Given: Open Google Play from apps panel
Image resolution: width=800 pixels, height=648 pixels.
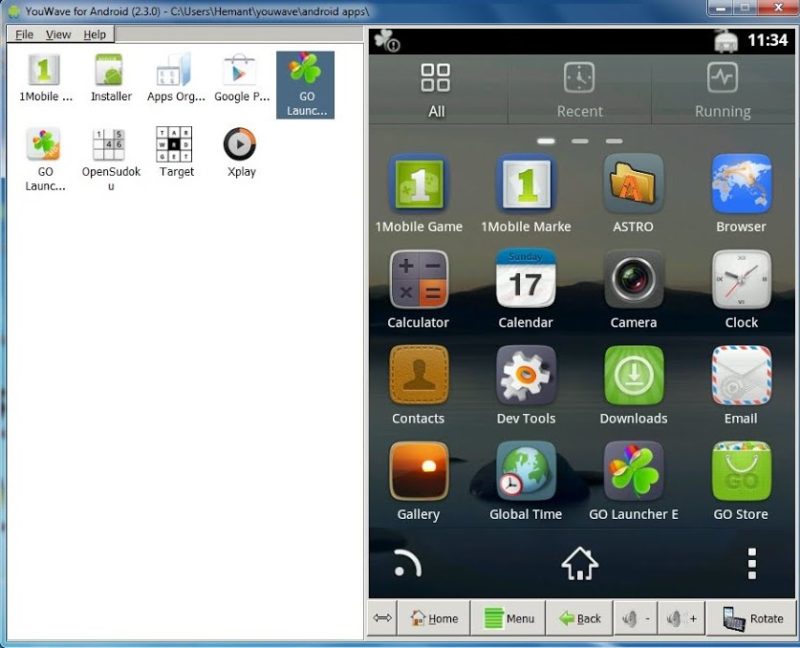Looking at the screenshot, I should [x=241, y=78].
